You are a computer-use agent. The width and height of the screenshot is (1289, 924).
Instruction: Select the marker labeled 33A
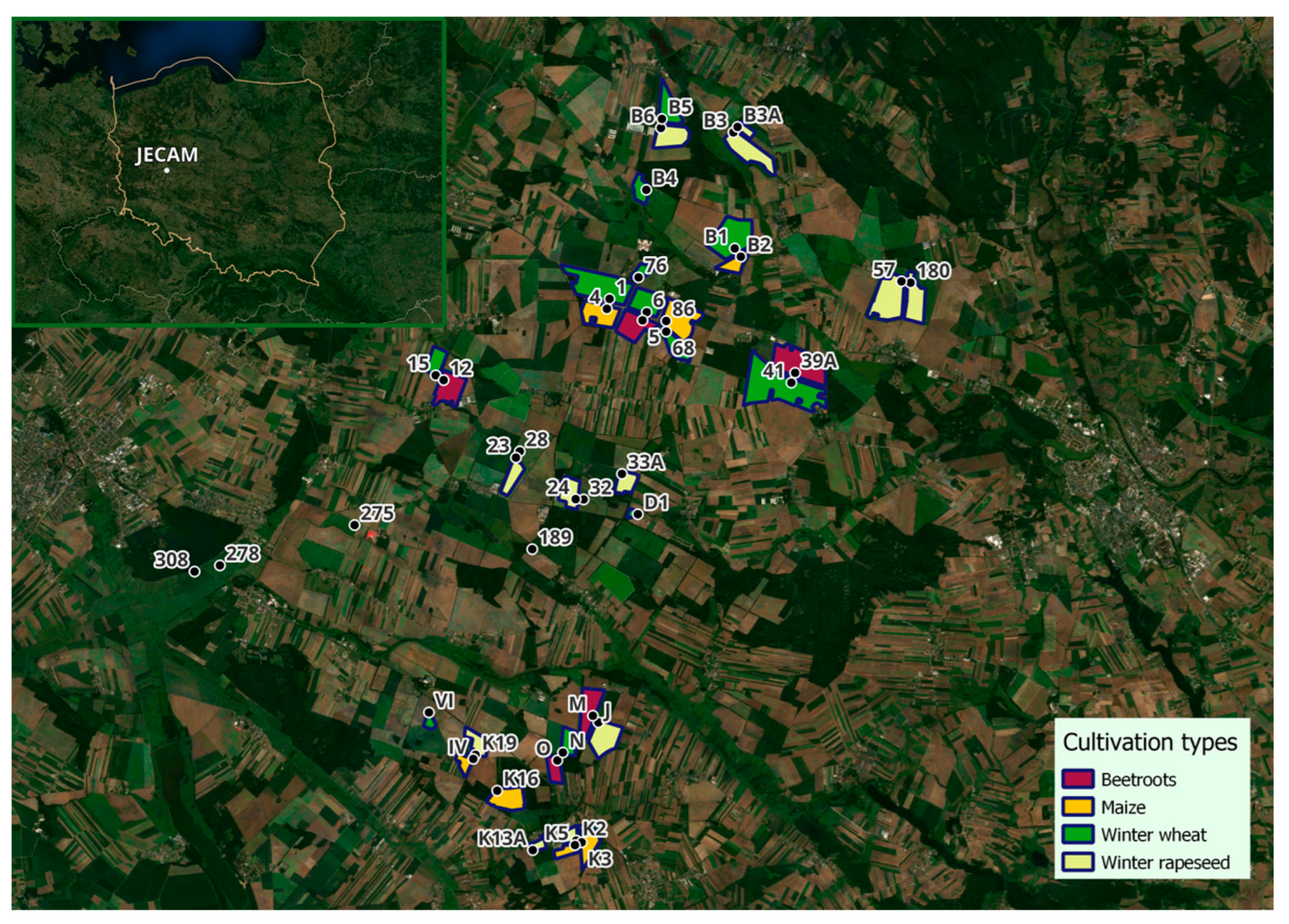pyautogui.click(x=622, y=474)
